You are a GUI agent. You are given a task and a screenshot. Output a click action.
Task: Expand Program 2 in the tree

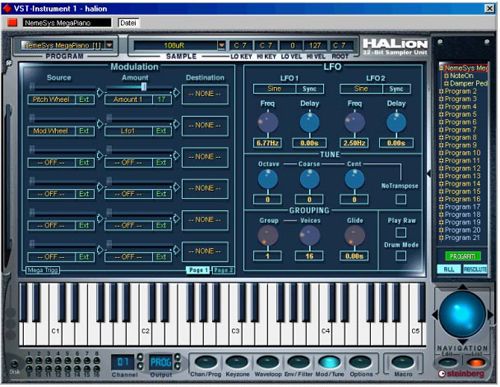(x=441, y=91)
